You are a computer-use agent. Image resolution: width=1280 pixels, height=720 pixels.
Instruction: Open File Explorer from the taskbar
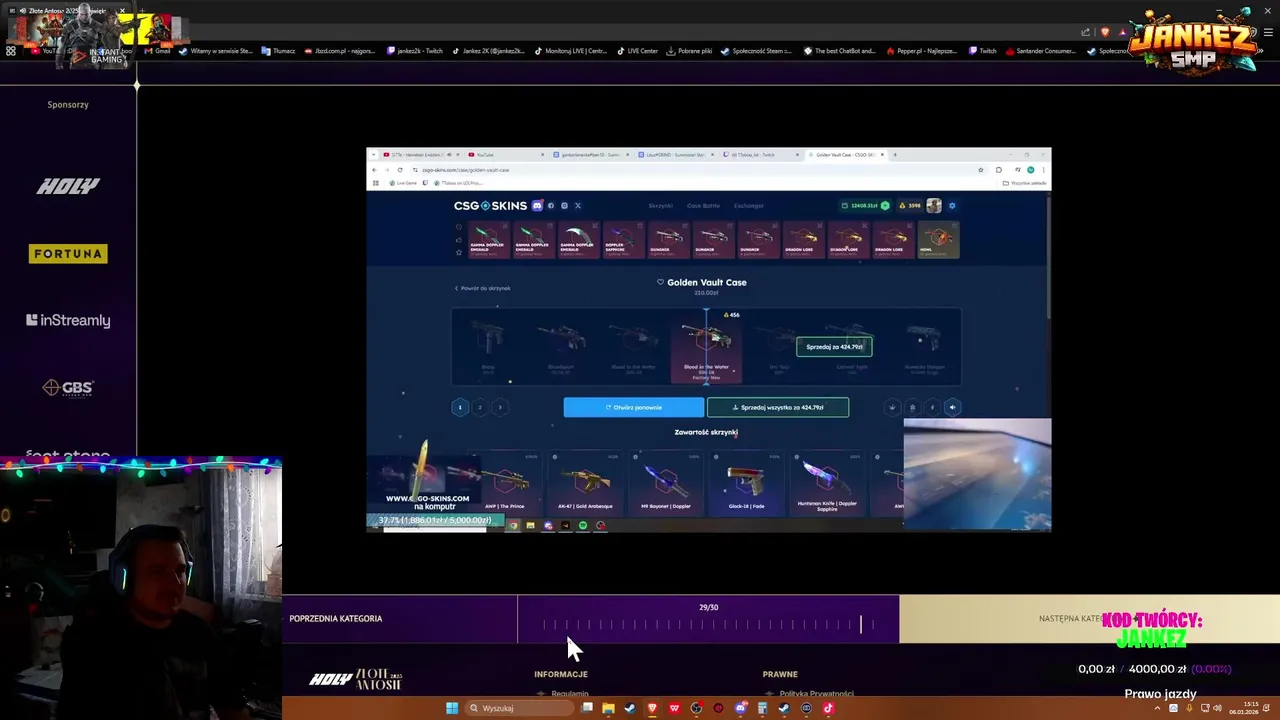(608, 708)
